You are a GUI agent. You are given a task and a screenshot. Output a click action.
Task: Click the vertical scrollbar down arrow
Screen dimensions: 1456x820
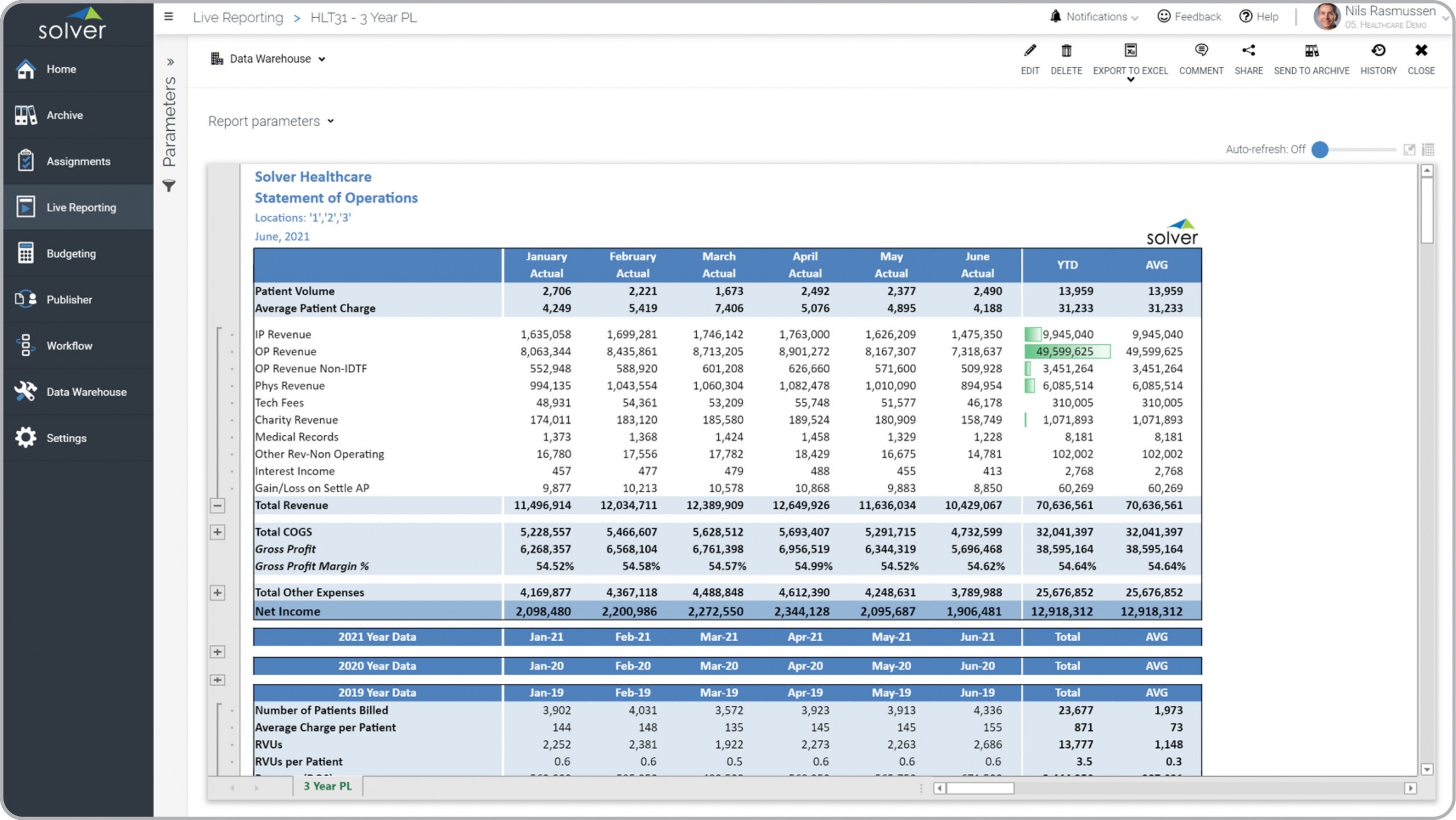coord(1426,769)
